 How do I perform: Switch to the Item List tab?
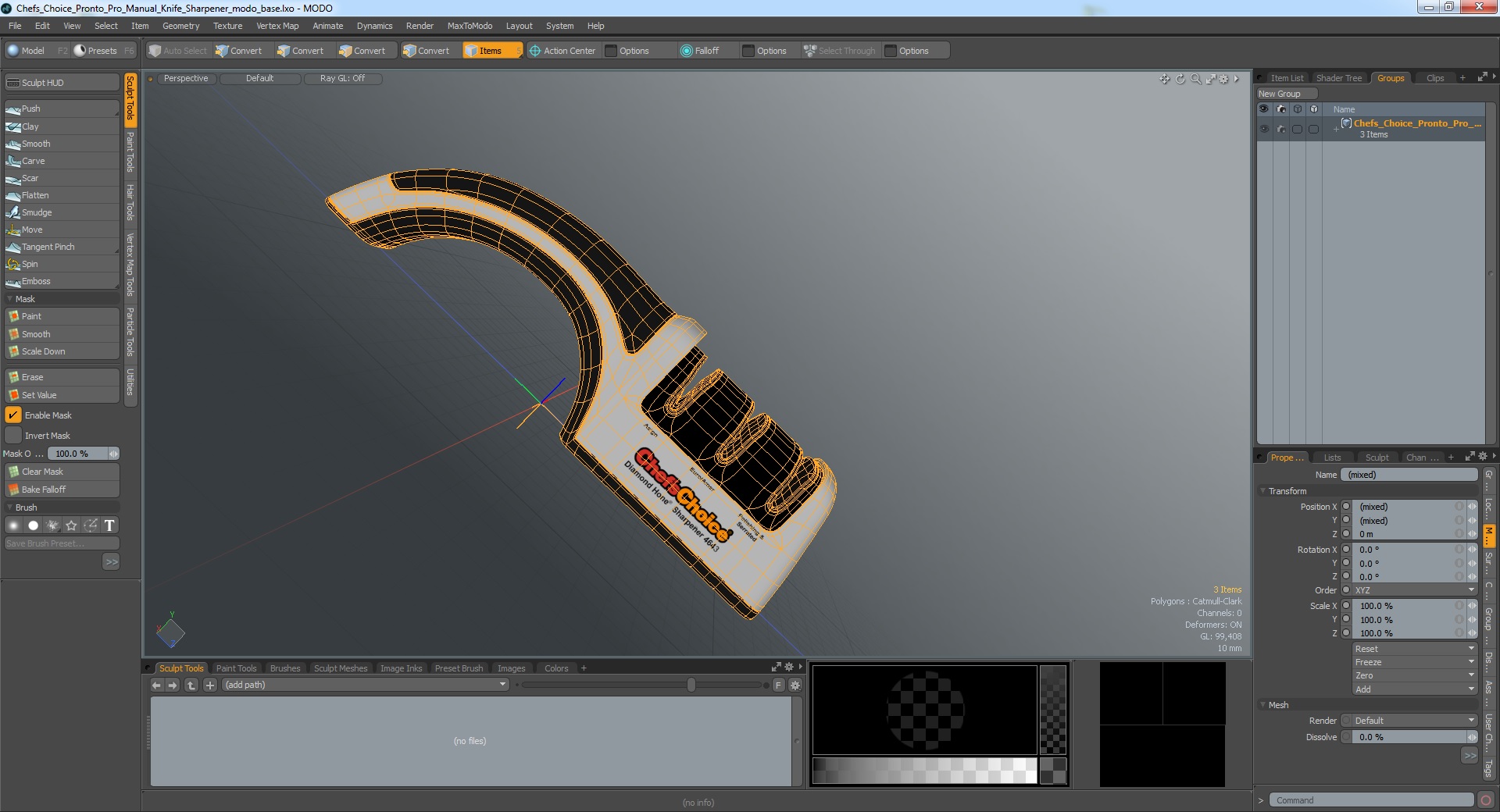(1286, 78)
